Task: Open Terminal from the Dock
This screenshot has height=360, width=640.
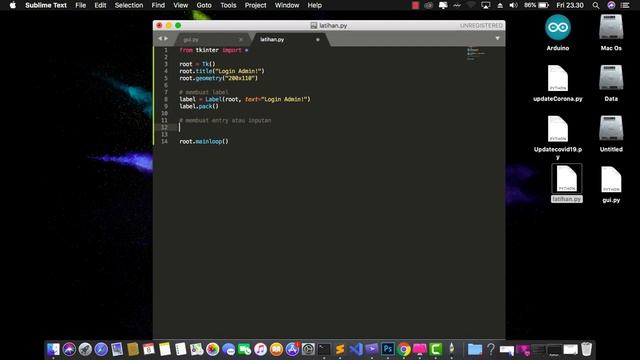Action: click(x=324, y=349)
